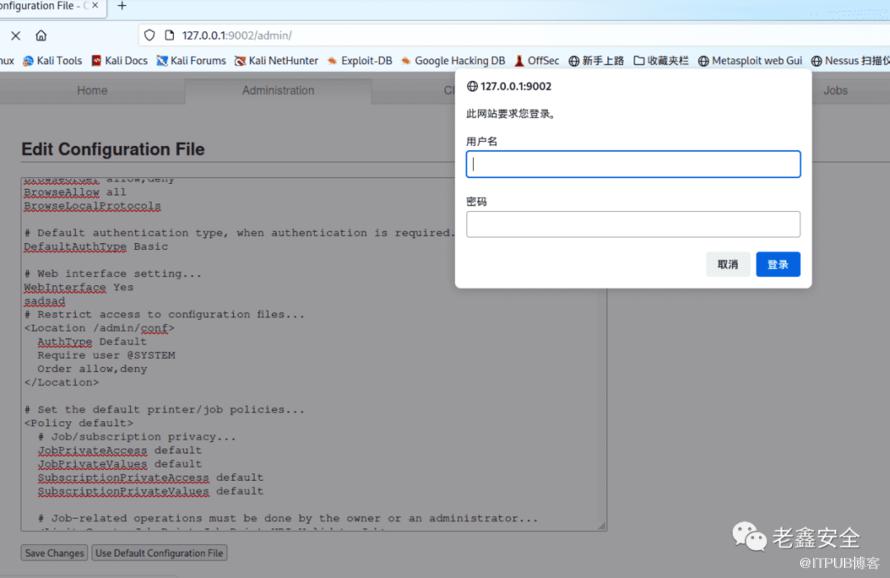Click the page info icon in address bar
Image resolution: width=890 pixels, height=578 pixels.
[x=169, y=35]
